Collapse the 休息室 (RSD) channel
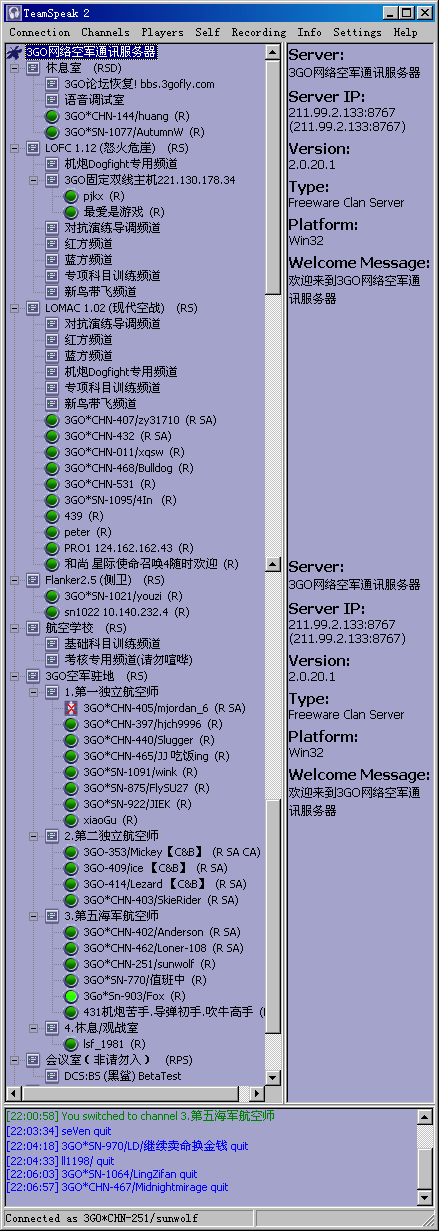439x1231 pixels. click(14, 68)
